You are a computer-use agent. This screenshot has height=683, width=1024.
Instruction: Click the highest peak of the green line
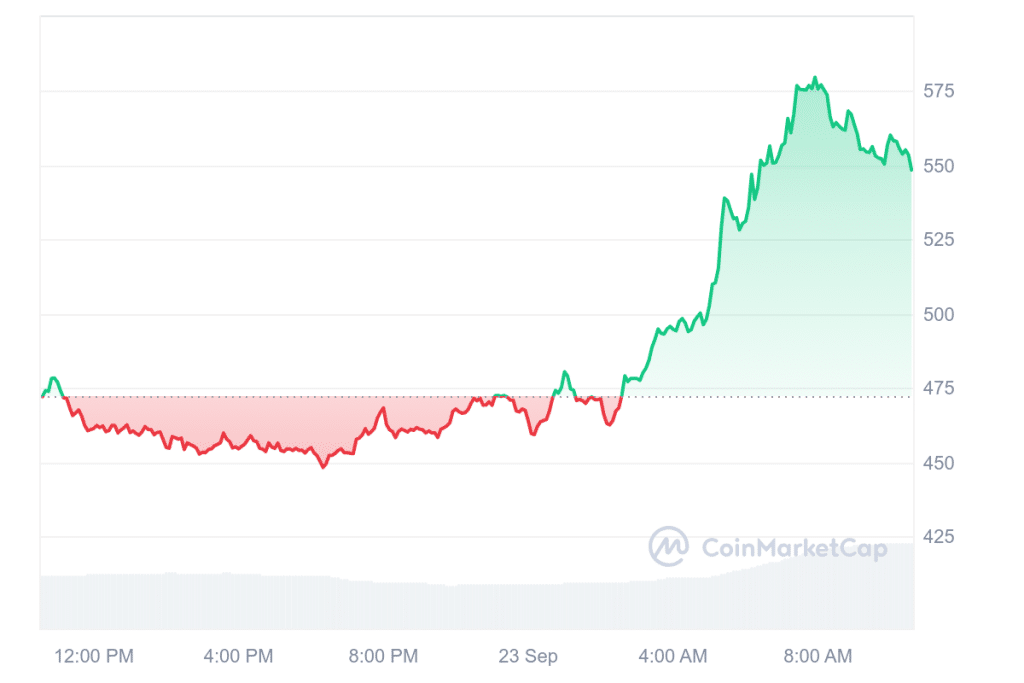815,78
